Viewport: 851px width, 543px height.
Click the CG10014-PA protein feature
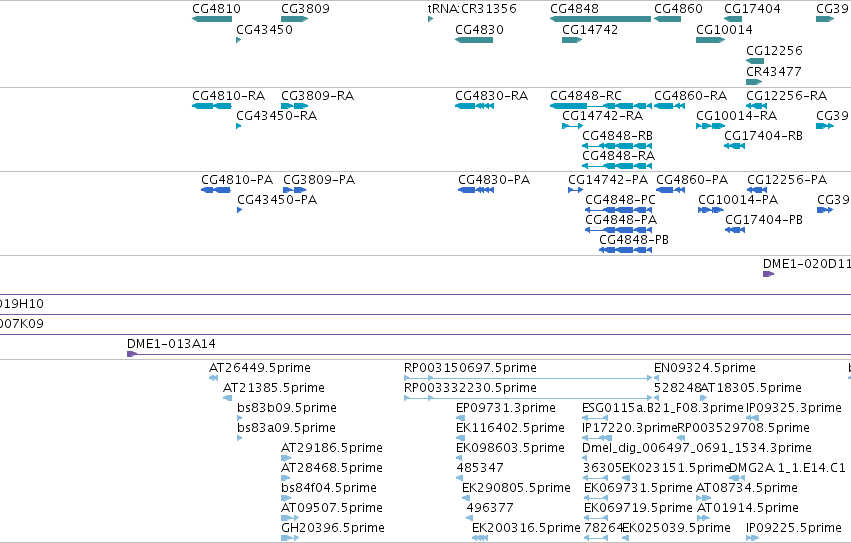click(x=711, y=210)
